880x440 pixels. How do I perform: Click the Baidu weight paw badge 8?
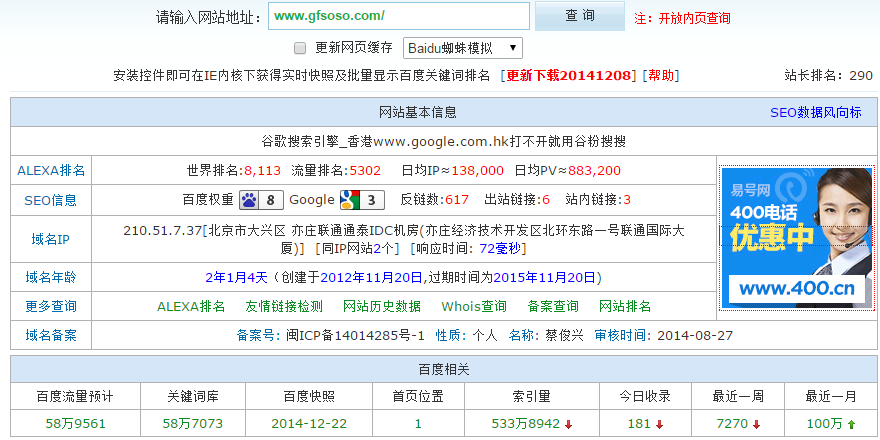tap(261, 200)
